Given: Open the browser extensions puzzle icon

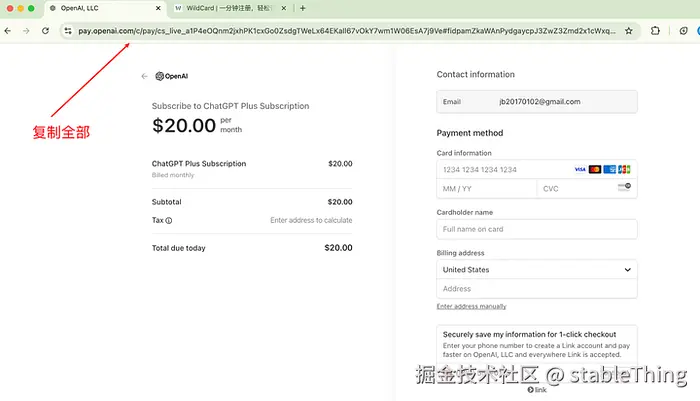Looking at the screenshot, I should pyautogui.click(x=655, y=31).
